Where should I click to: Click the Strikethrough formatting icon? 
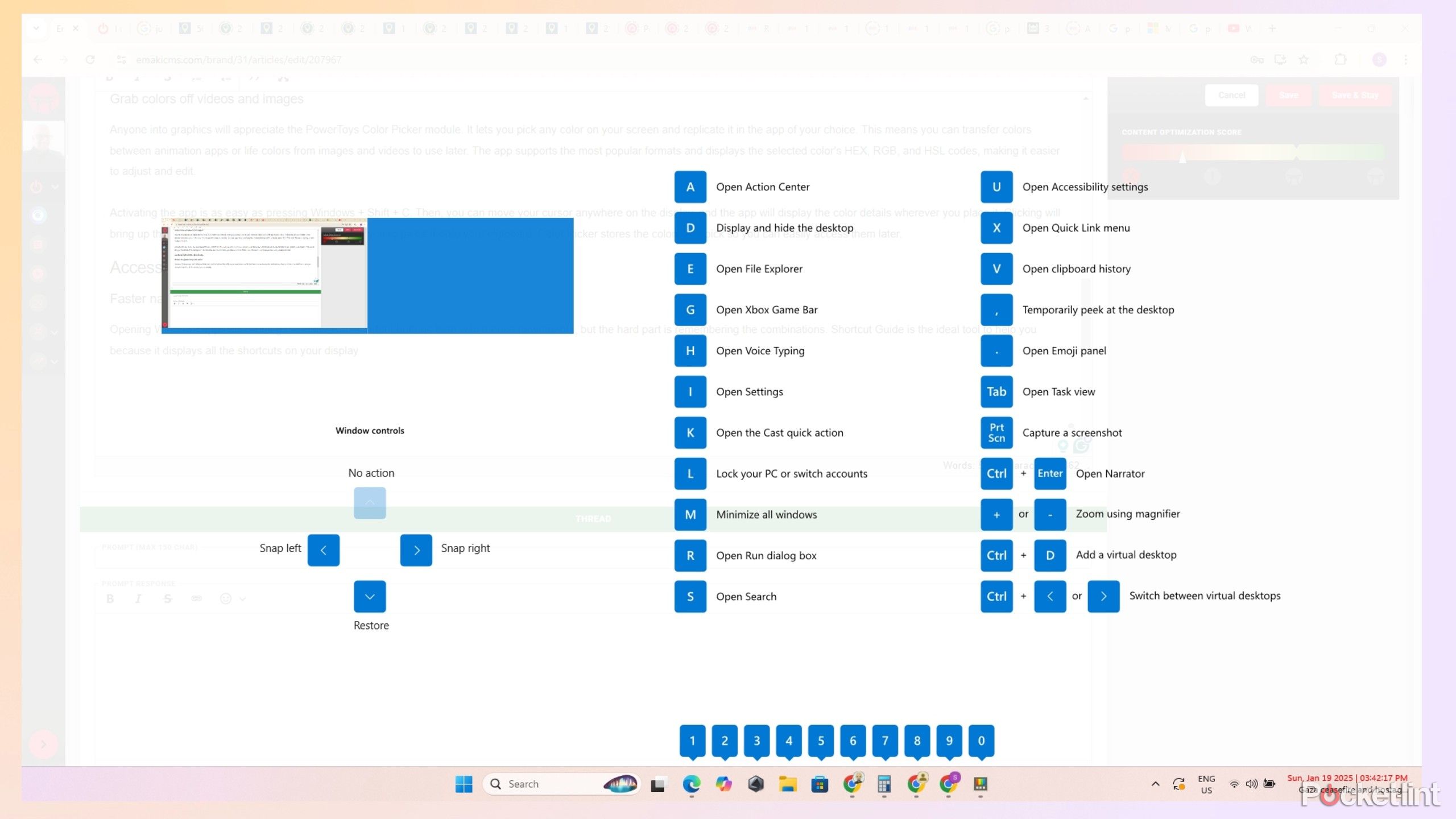(x=167, y=598)
